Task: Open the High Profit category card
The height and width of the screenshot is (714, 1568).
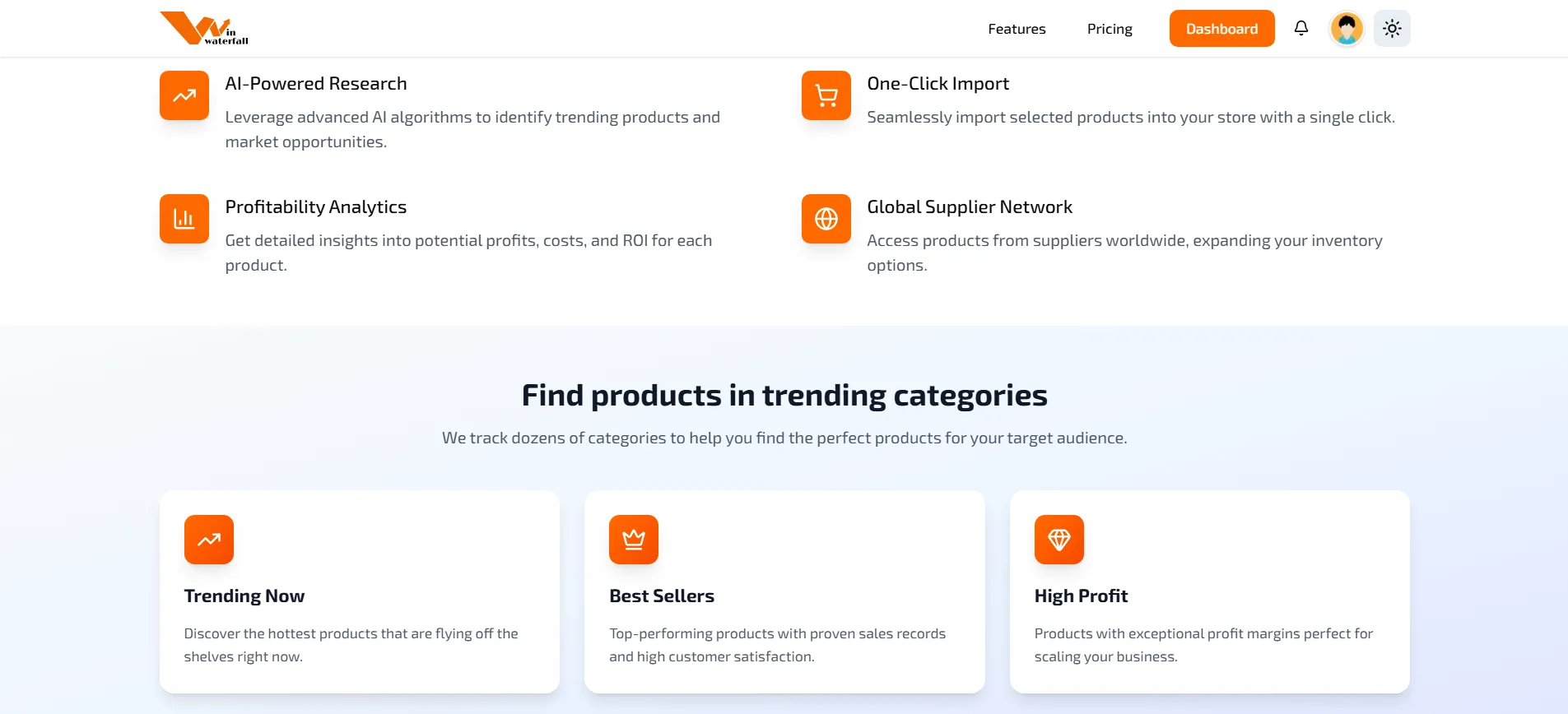Action: tap(1209, 591)
